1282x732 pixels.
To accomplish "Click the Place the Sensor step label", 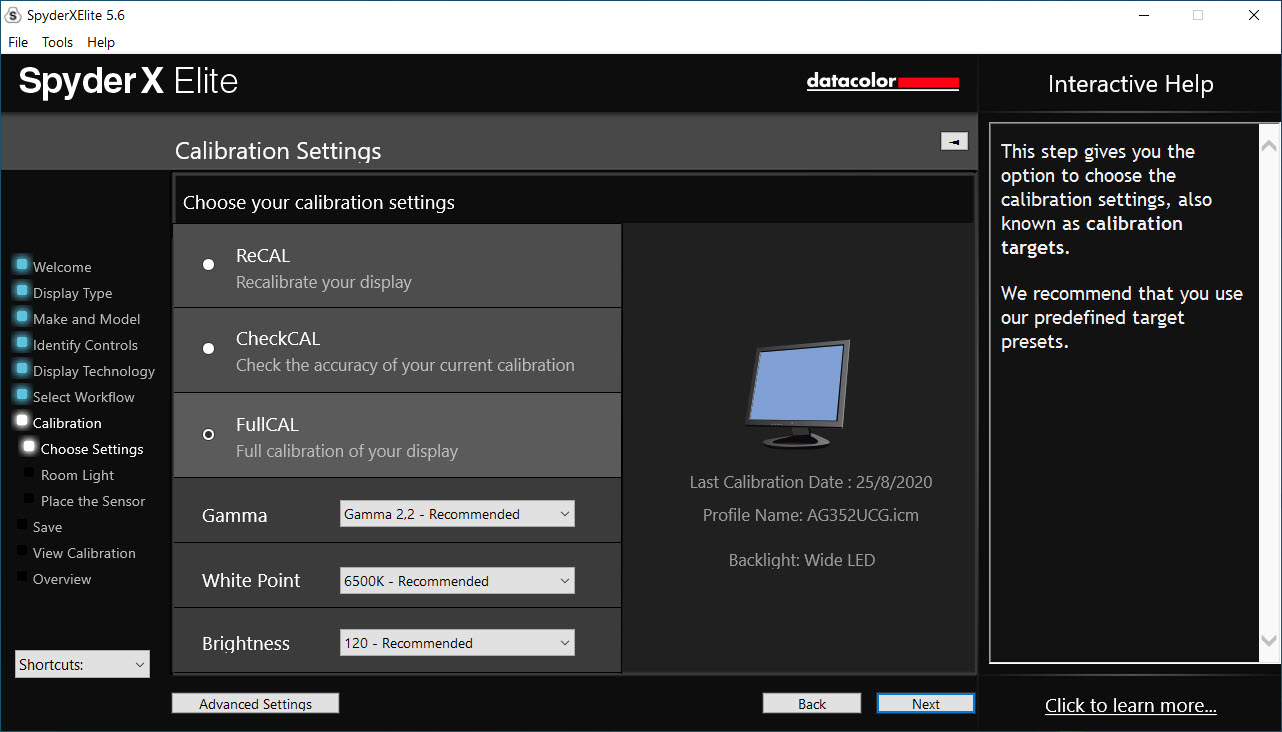I will point(93,501).
